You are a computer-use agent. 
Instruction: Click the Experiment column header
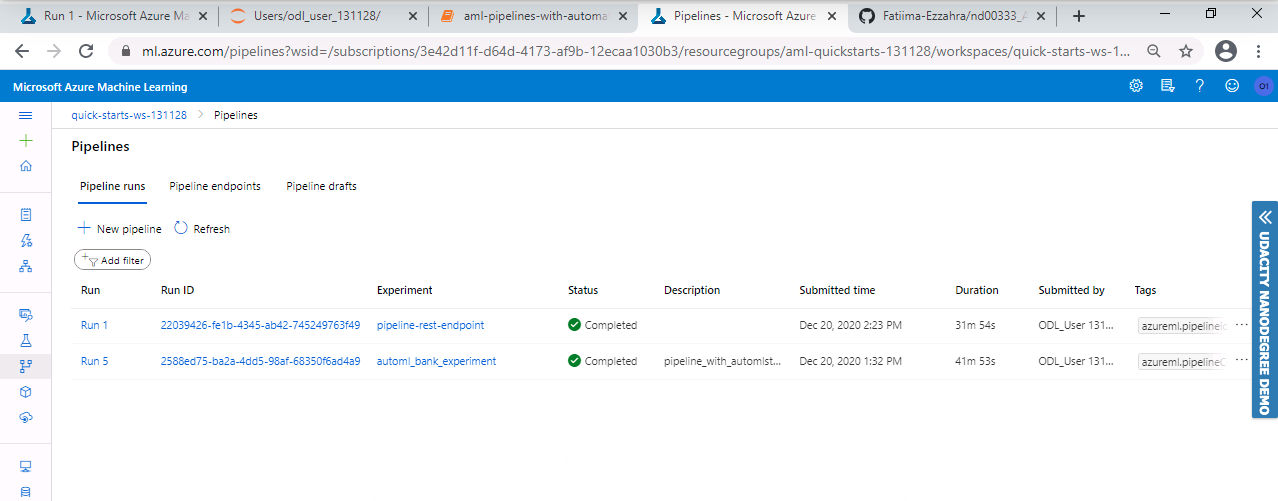(x=405, y=290)
